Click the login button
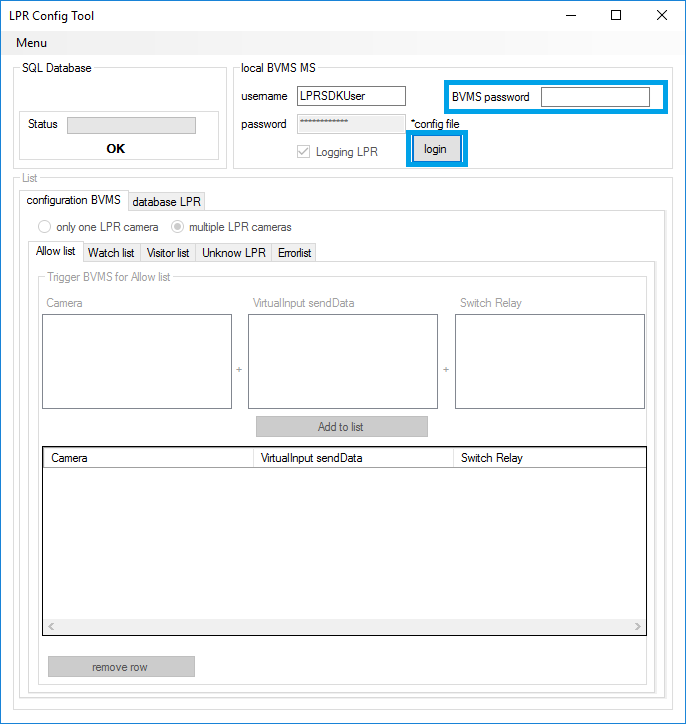This screenshot has width=686, height=724. (x=435, y=149)
